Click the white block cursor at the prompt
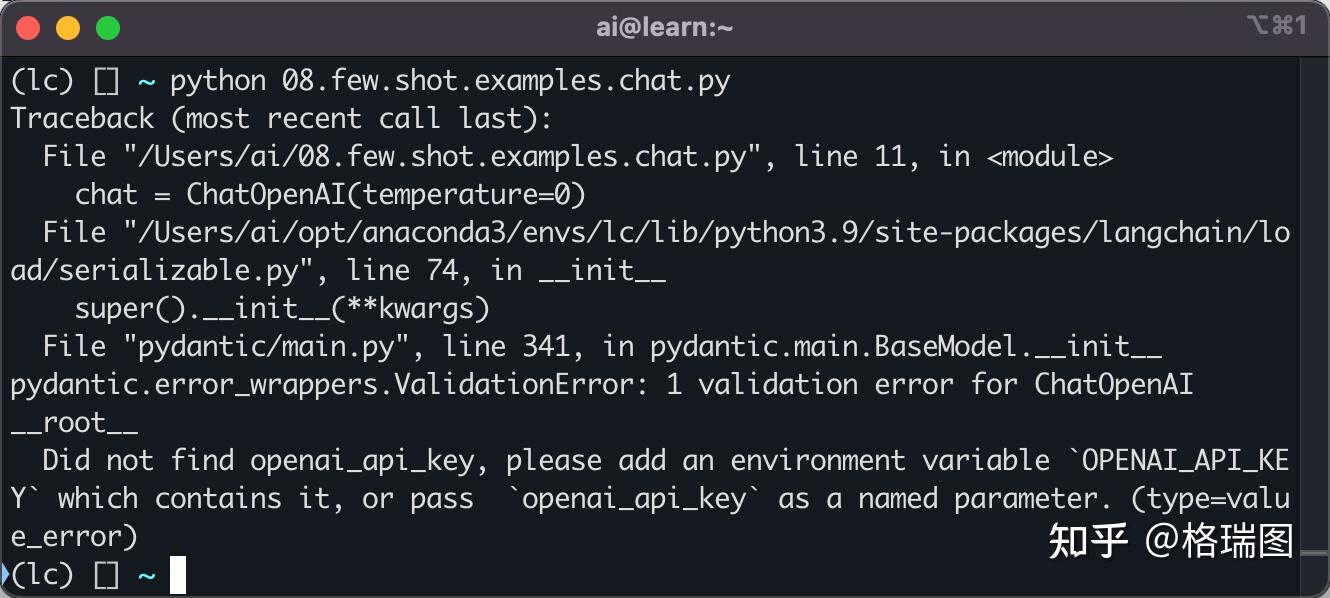The image size is (1330, 598). [177, 576]
